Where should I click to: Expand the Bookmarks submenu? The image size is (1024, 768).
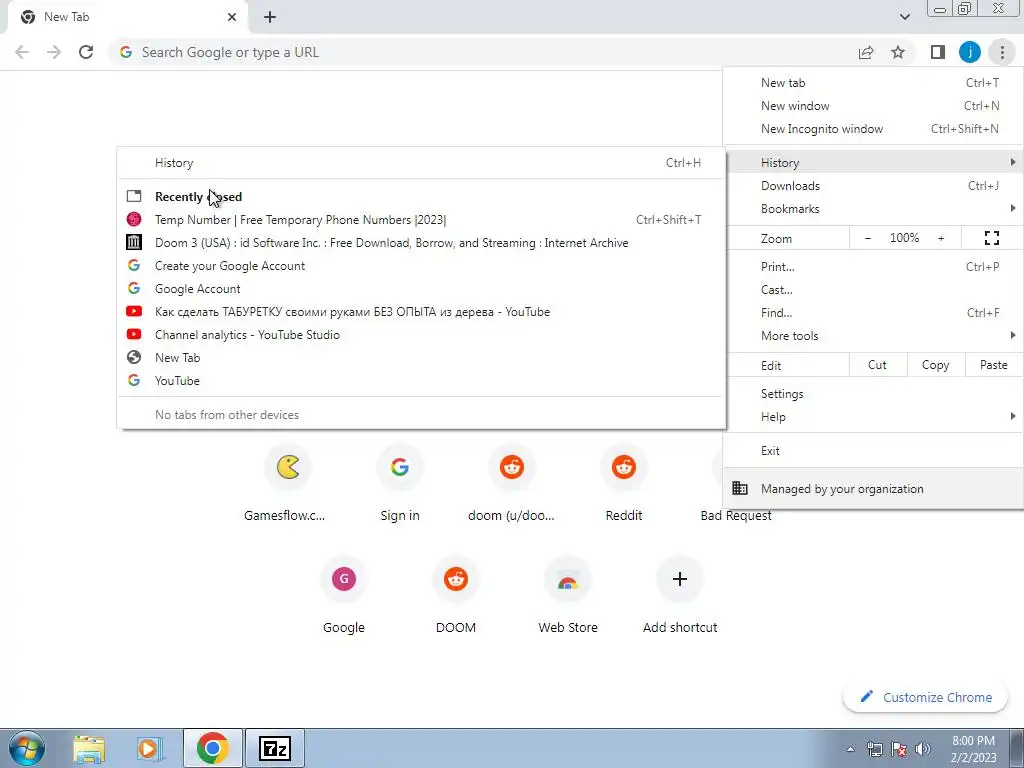pos(873,208)
